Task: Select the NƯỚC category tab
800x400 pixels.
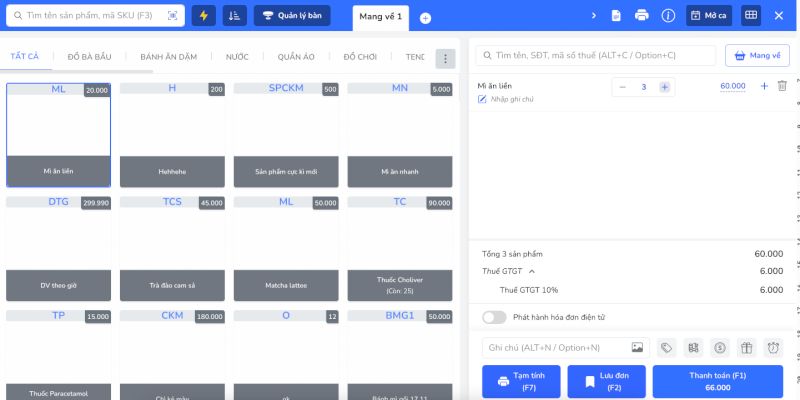Action: click(237, 57)
